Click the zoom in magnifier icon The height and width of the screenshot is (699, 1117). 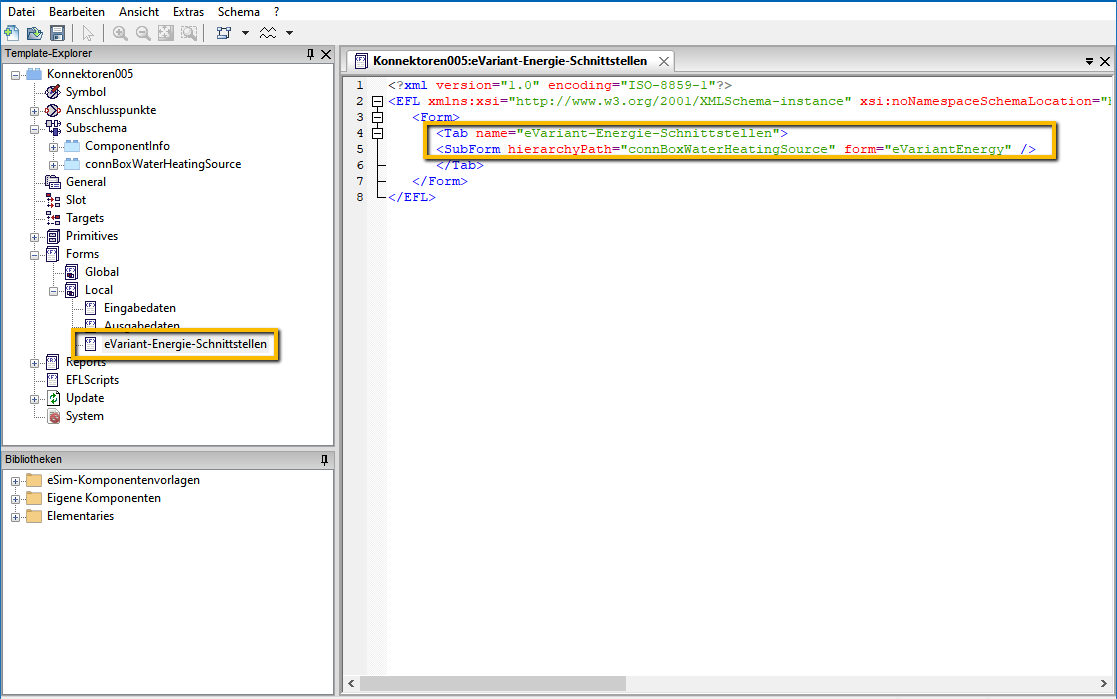[120, 33]
